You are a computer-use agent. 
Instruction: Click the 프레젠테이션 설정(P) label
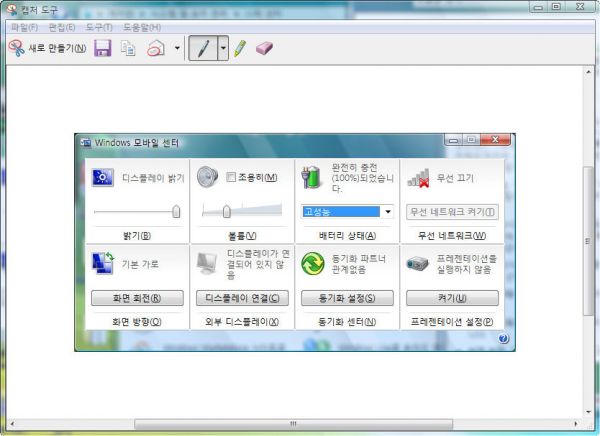pyautogui.click(x=452, y=322)
